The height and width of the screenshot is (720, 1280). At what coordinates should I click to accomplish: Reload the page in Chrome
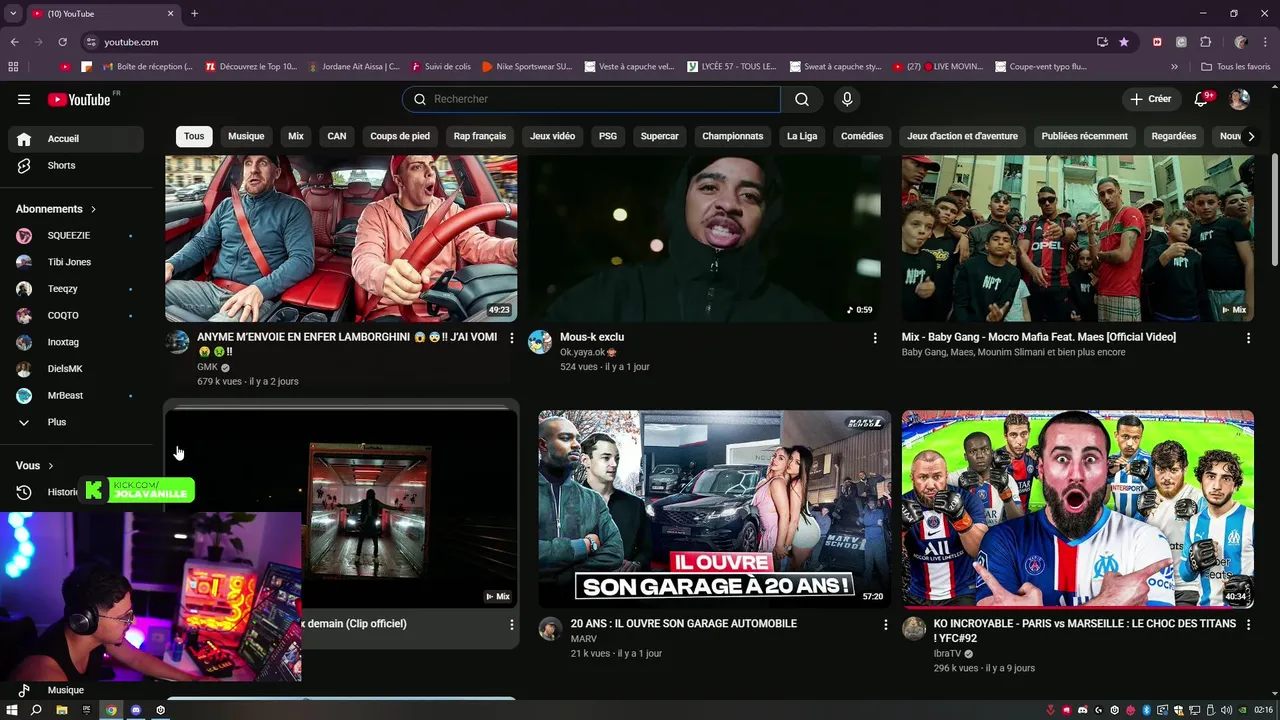(62, 42)
